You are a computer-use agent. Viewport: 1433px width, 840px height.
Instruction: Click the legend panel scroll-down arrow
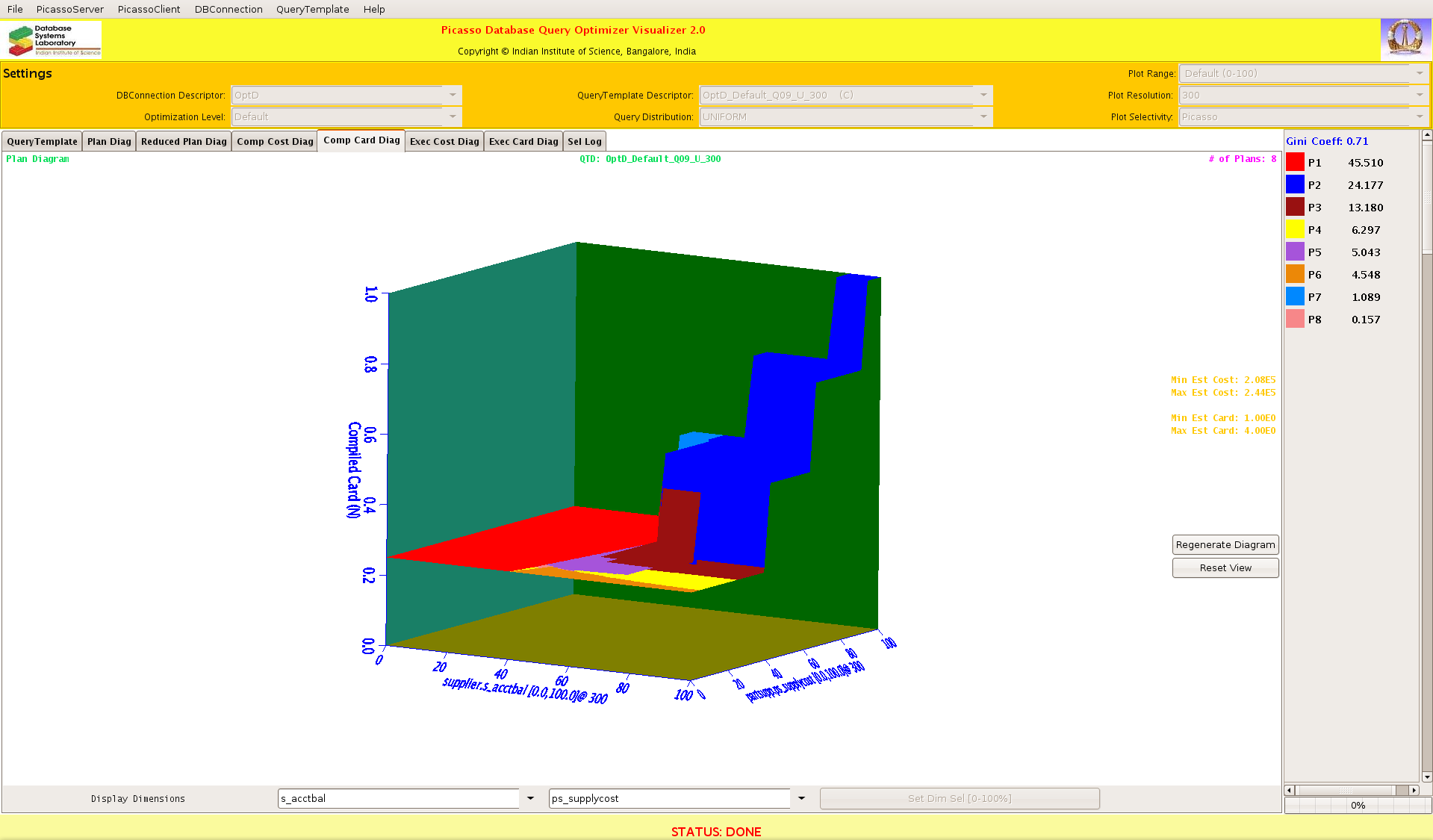click(x=1427, y=777)
